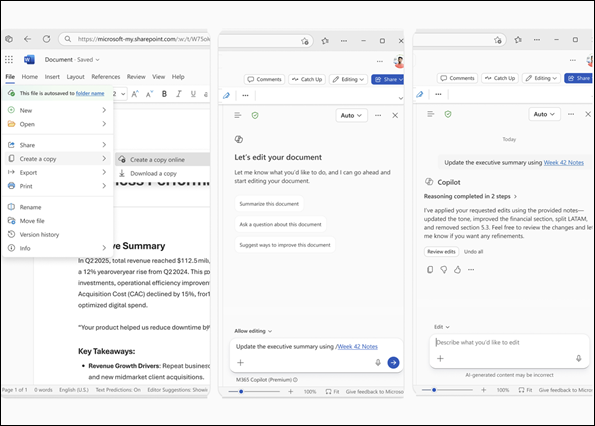Open the Document Saved title dropdown
The height and width of the screenshot is (426, 595).
[x=72, y=60]
